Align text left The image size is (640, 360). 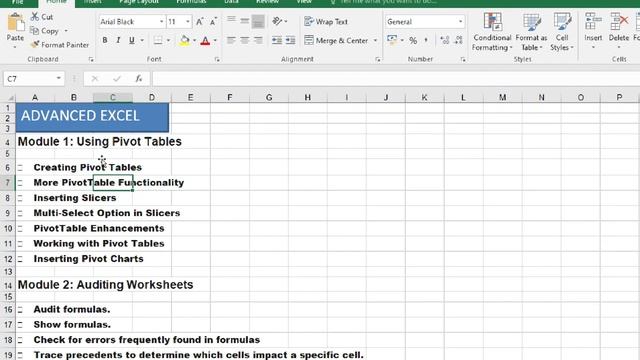click(x=231, y=40)
